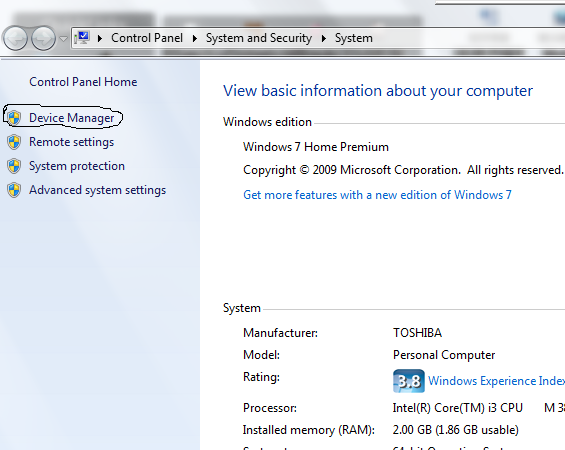
Task: Click the computer icon in address bar
Action: click(83, 38)
